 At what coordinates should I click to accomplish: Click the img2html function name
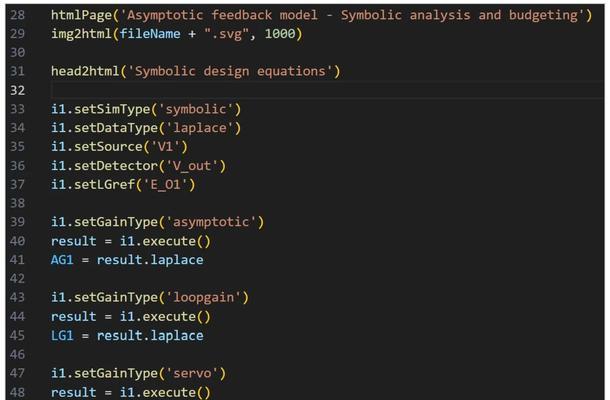click(x=82, y=34)
